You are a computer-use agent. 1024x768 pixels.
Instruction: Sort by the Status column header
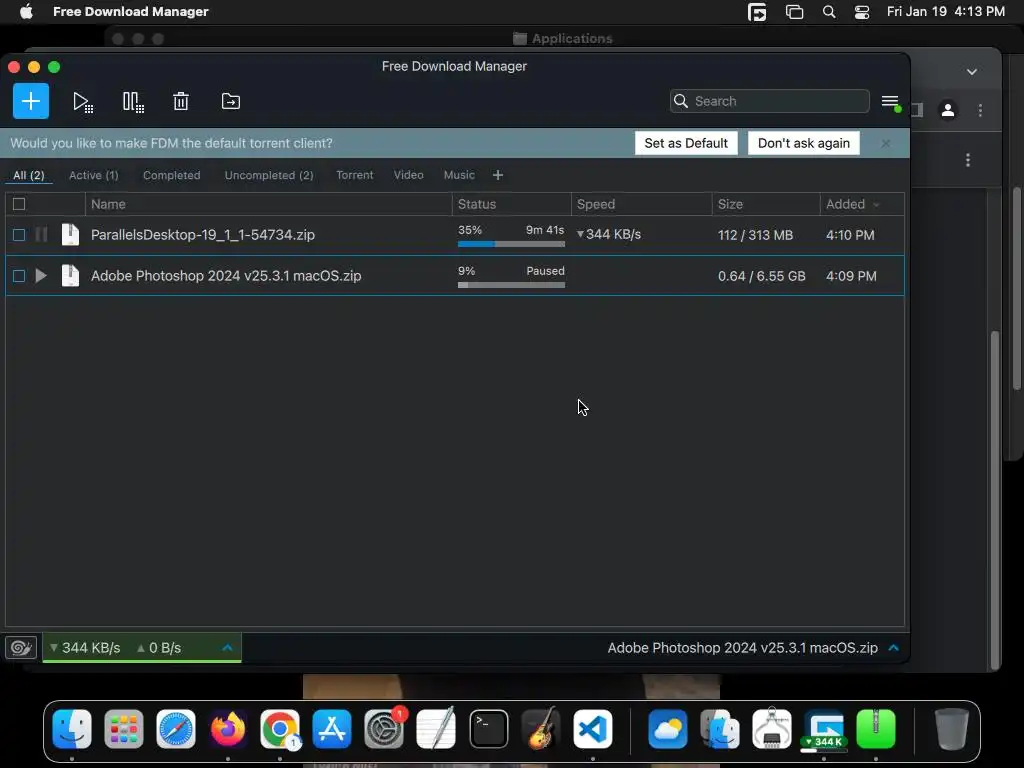pos(511,204)
